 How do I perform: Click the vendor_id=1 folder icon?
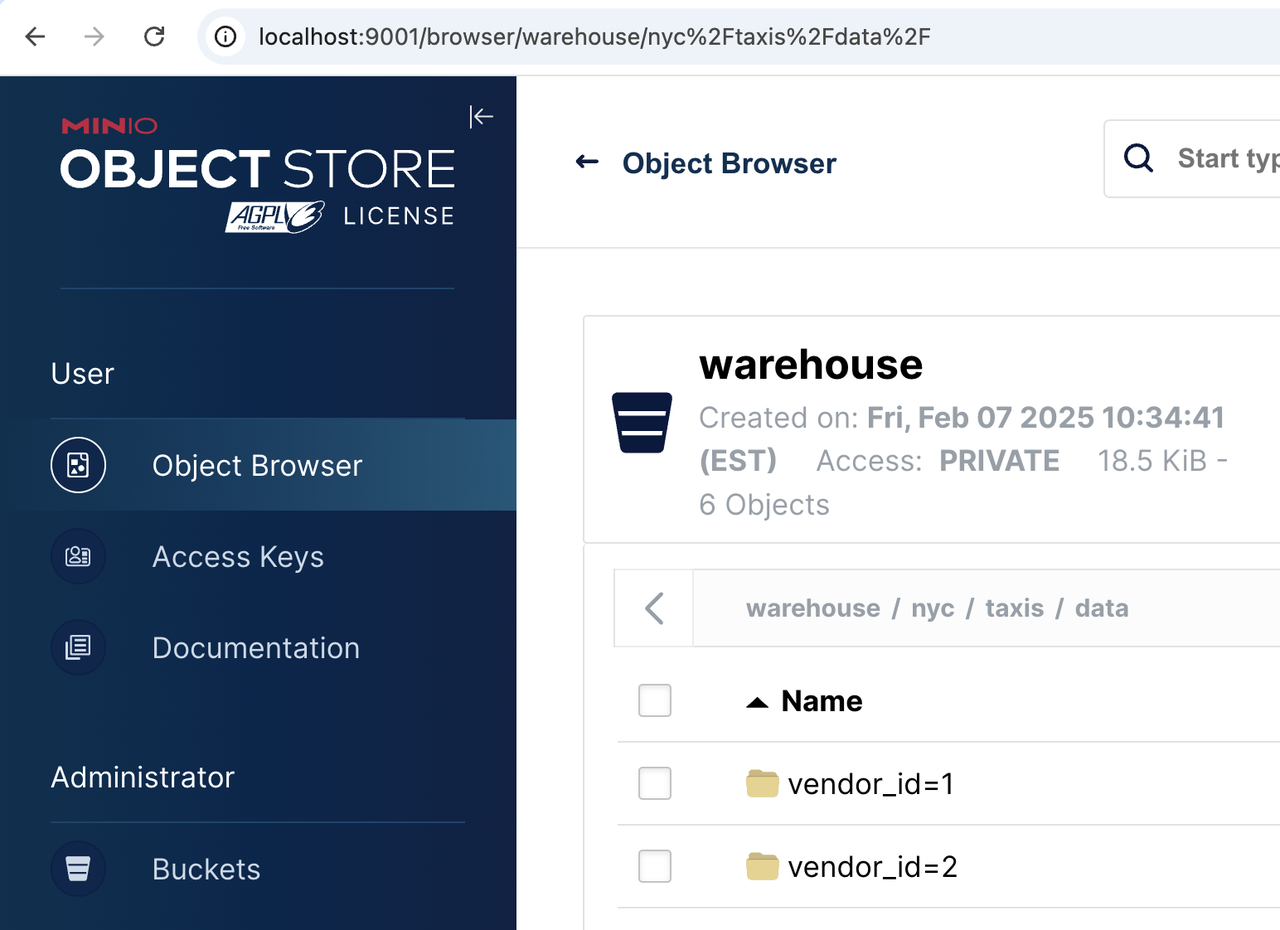point(762,784)
